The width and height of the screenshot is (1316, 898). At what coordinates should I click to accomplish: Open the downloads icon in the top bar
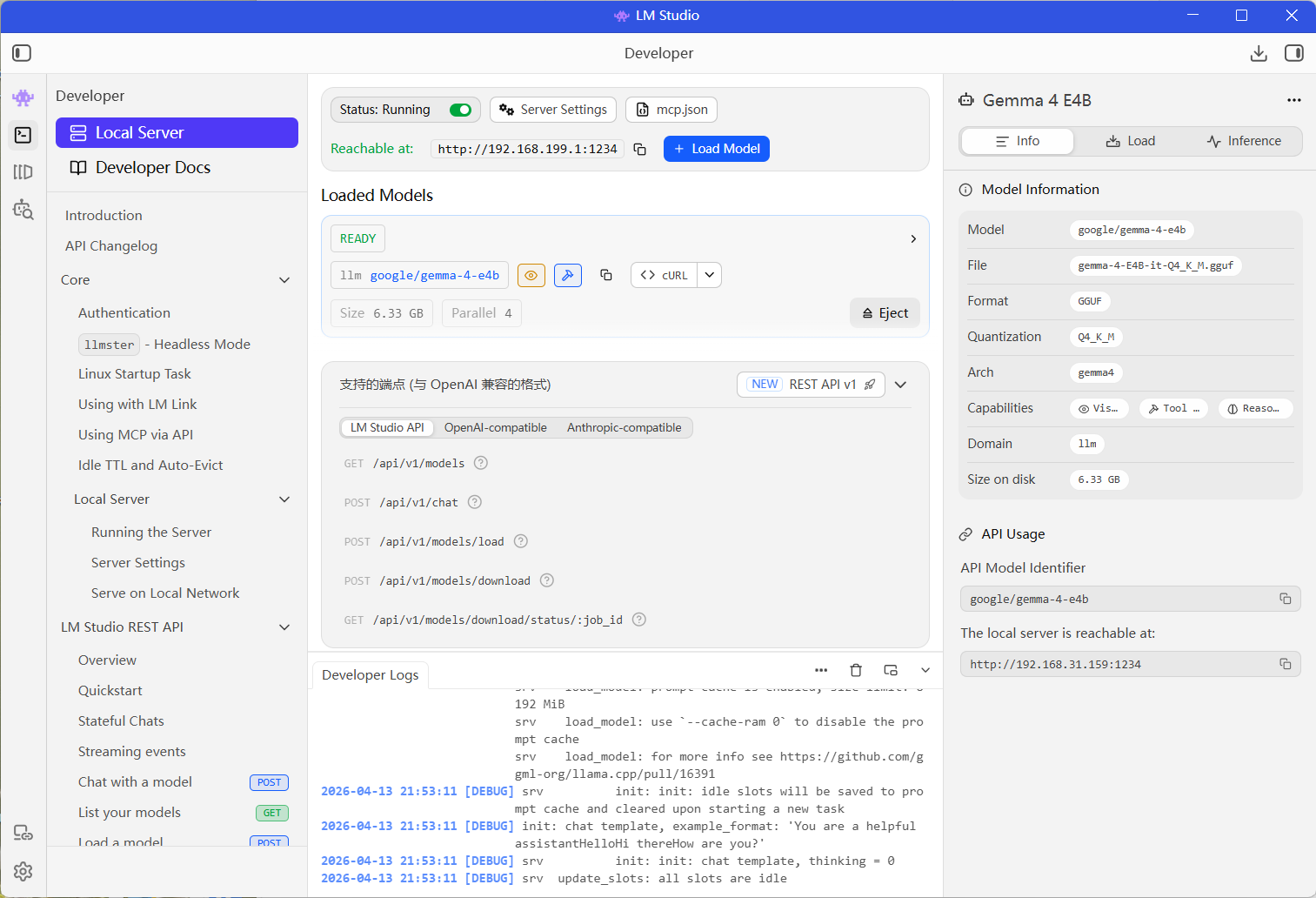1259,53
